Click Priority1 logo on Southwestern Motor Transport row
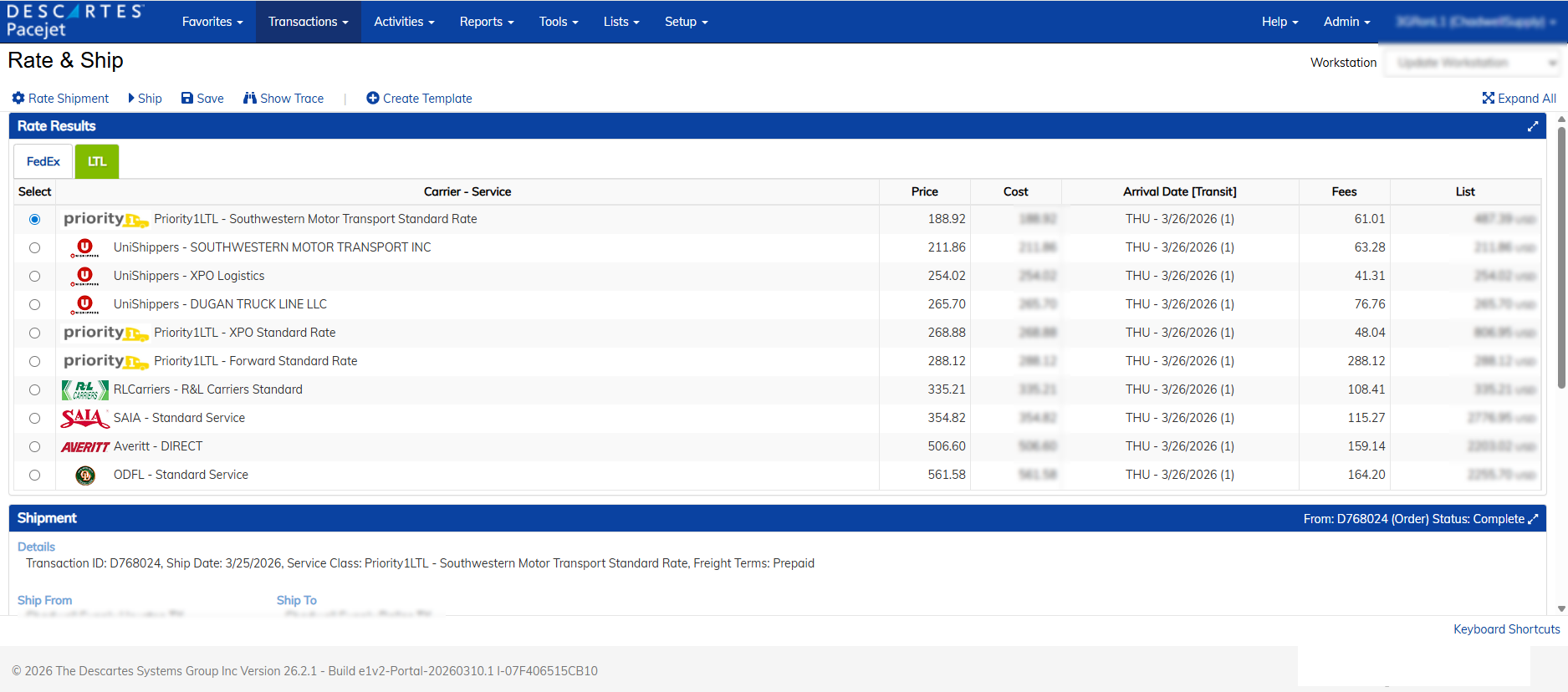 coord(106,219)
